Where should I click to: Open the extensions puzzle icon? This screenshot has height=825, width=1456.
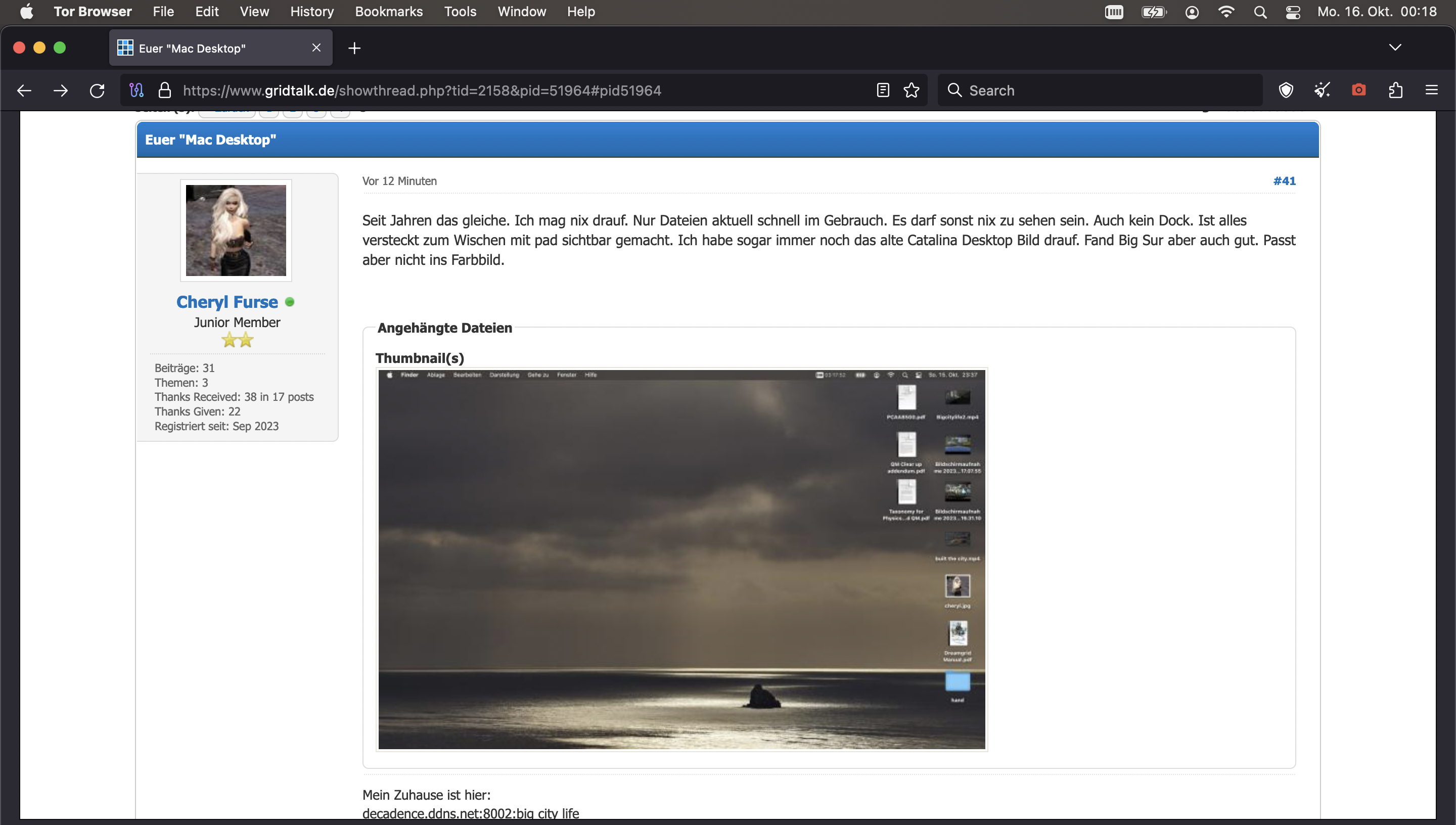(1395, 90)
